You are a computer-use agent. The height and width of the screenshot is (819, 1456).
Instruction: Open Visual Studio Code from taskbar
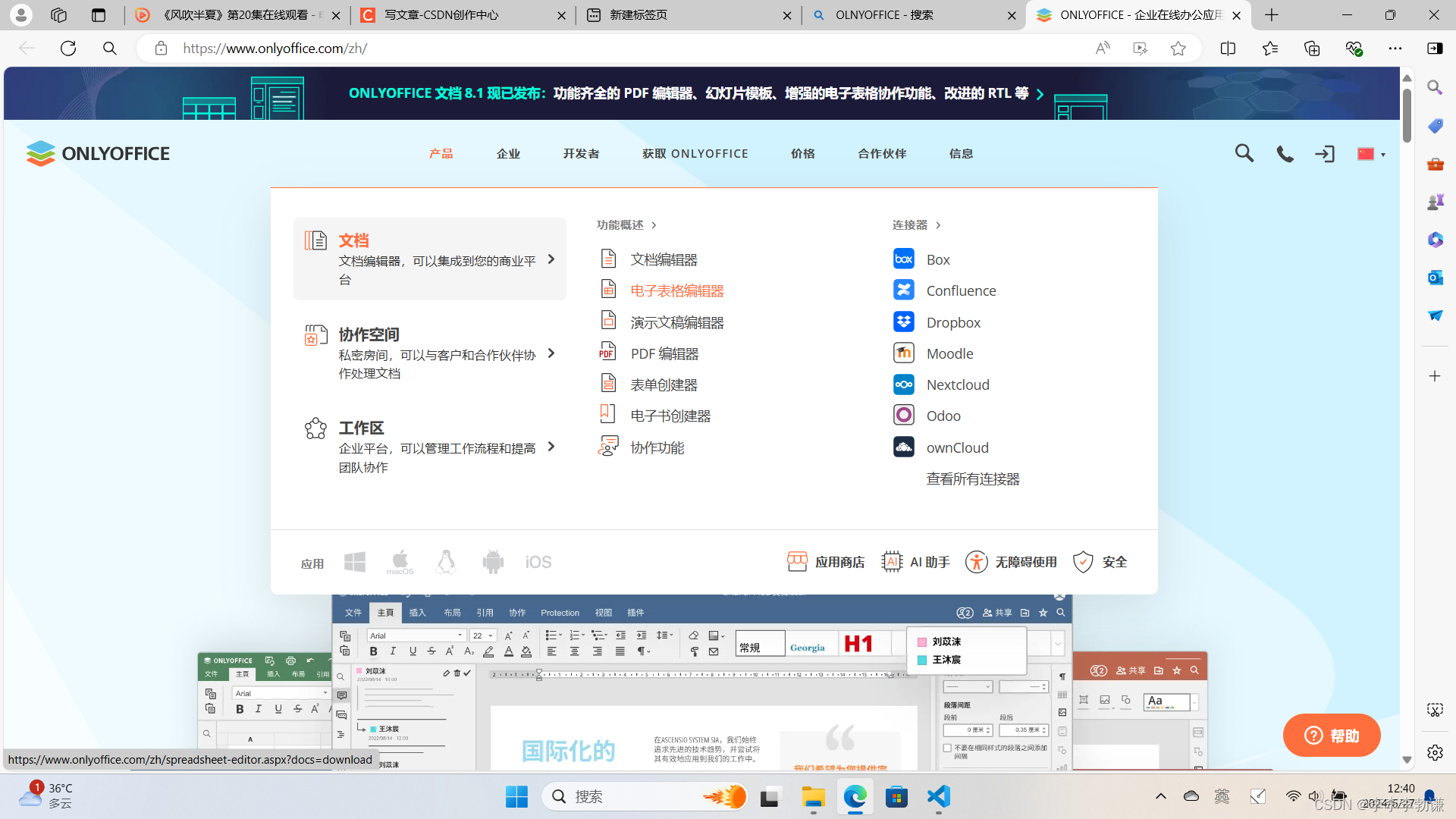(x=938, y=796)
